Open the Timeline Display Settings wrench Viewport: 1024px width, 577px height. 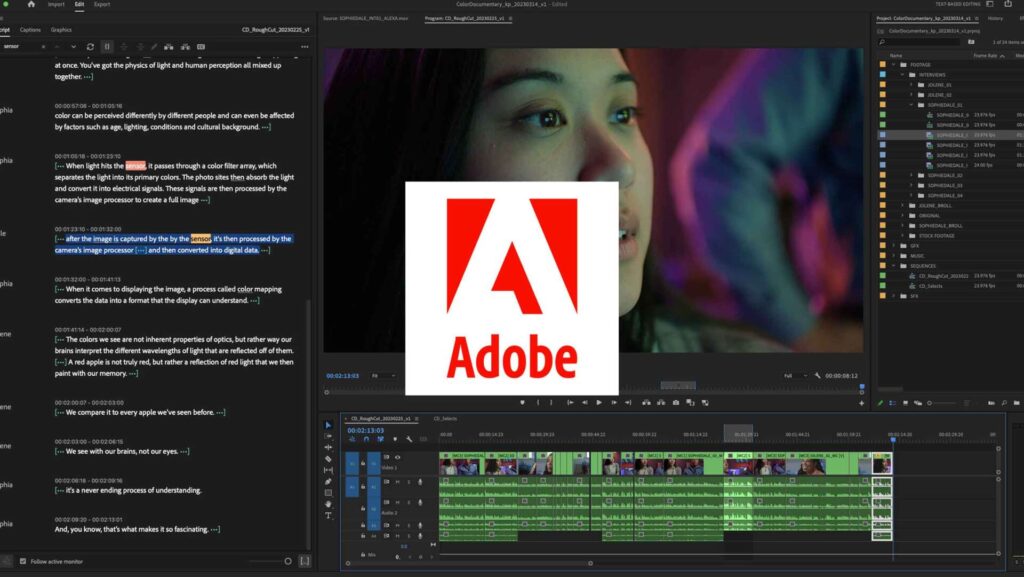tap(409, 439)
